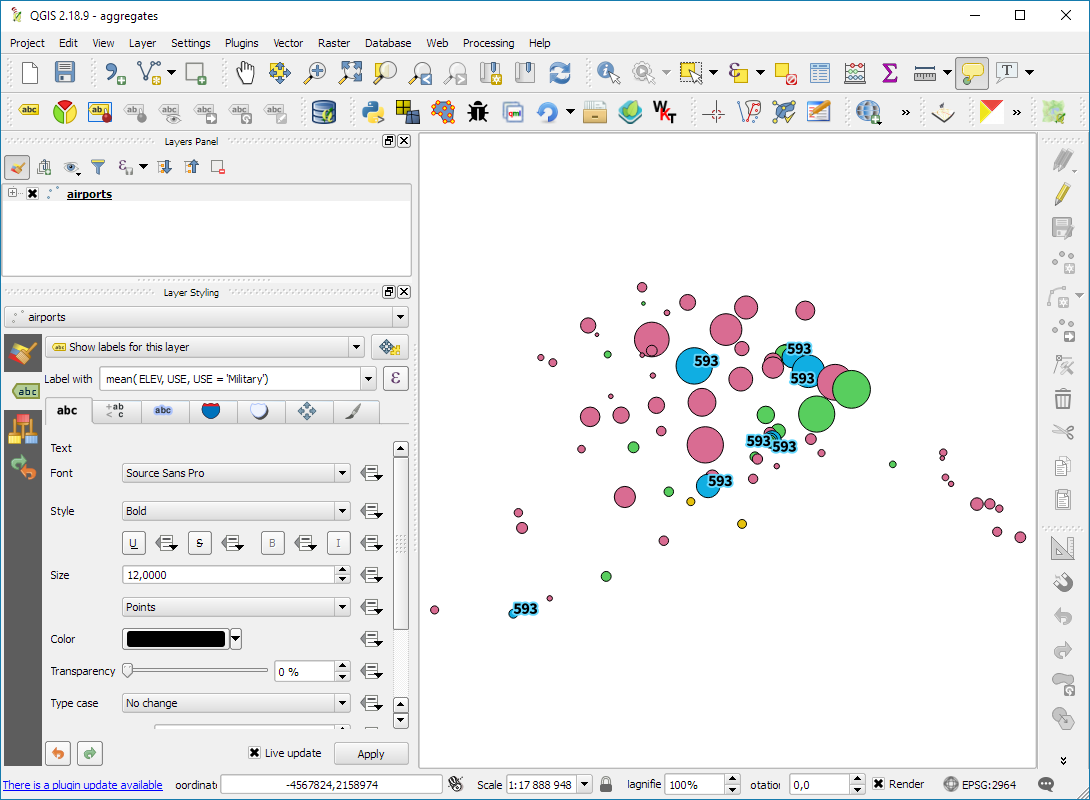The width and height of the screenshot is (1090, 800).
Task: Open the Python console icon
Action: [x=374, y=111]
